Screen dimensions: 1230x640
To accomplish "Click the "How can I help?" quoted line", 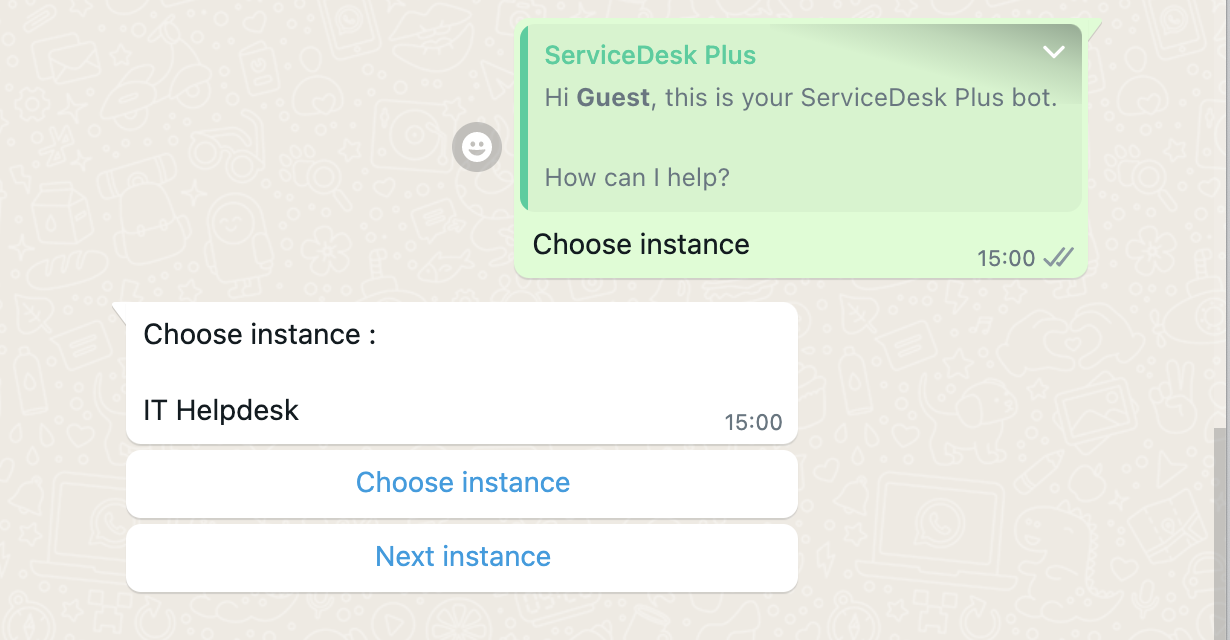I will pyautogui.click(x=637, y=178).
